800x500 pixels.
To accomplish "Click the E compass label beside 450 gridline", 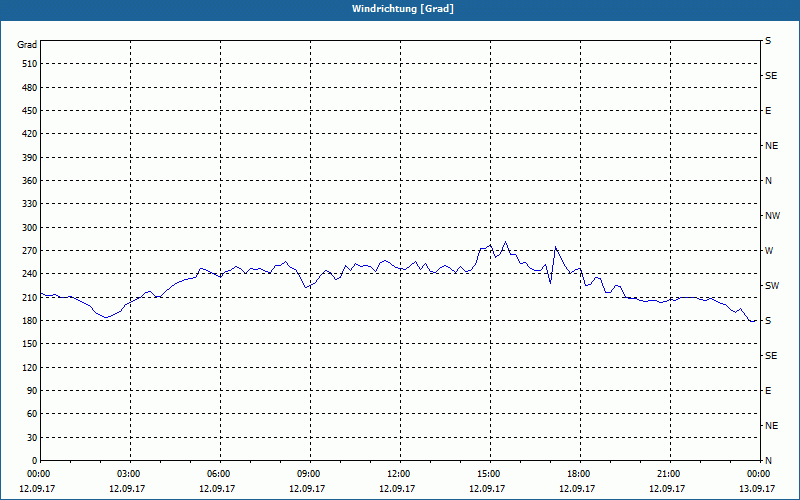I will tap(768, 111).
